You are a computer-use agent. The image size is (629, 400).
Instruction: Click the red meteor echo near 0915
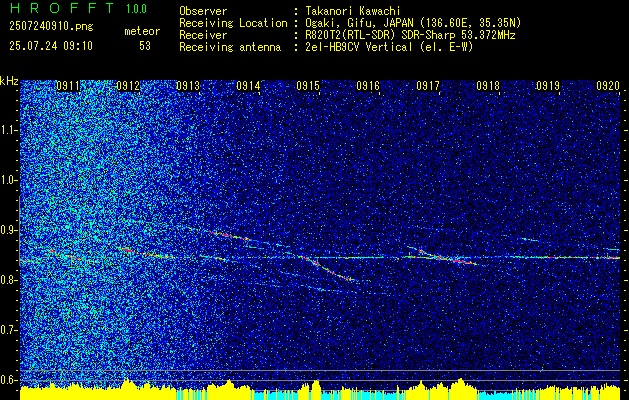click(327, 268)
